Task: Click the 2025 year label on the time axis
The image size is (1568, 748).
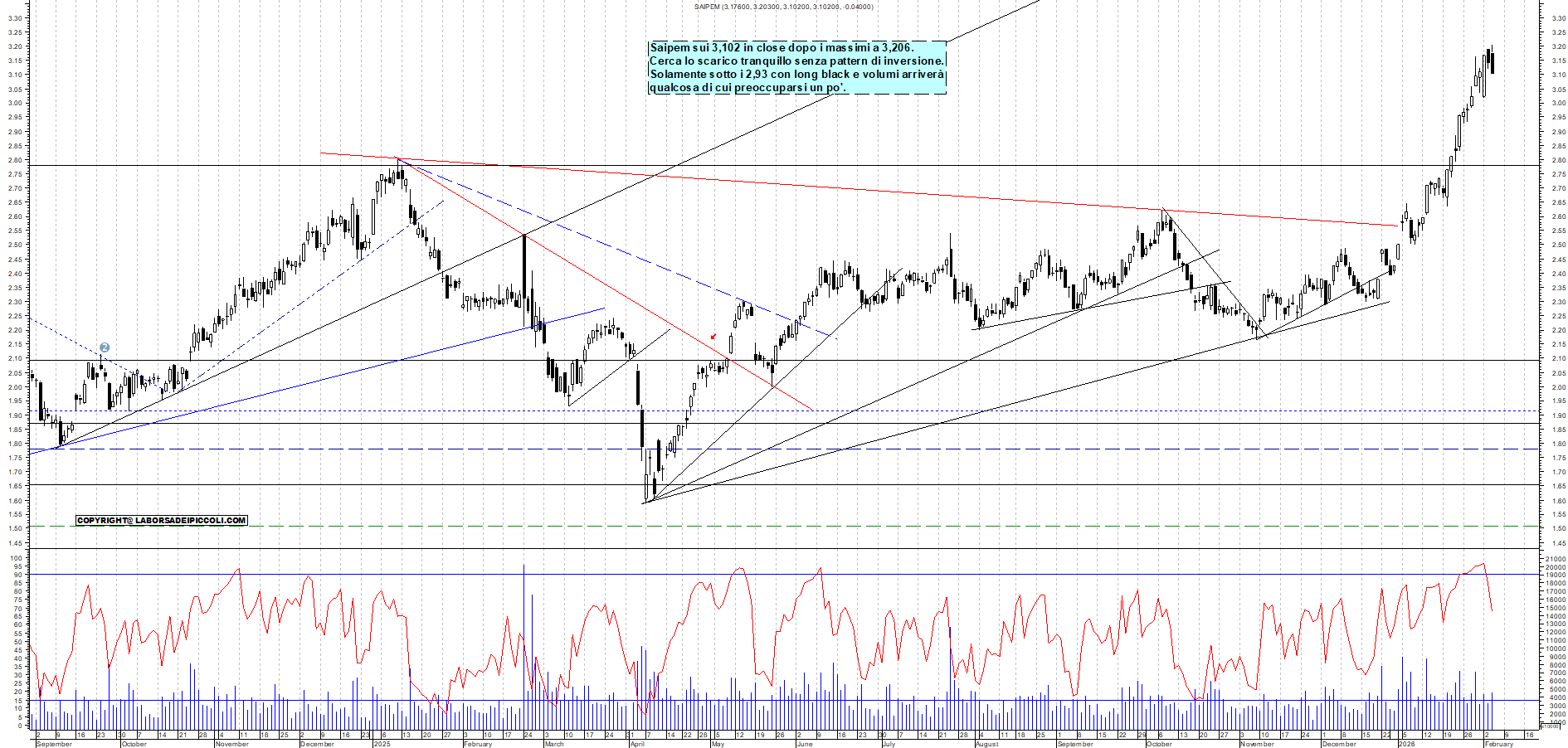Action: coord(382,744)
